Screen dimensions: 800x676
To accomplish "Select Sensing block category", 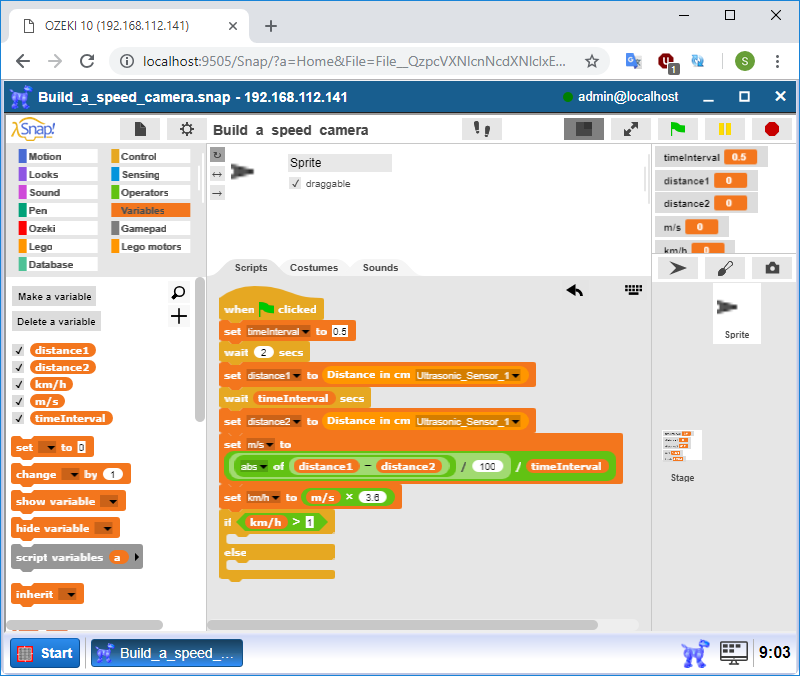I will click(151, 174).
